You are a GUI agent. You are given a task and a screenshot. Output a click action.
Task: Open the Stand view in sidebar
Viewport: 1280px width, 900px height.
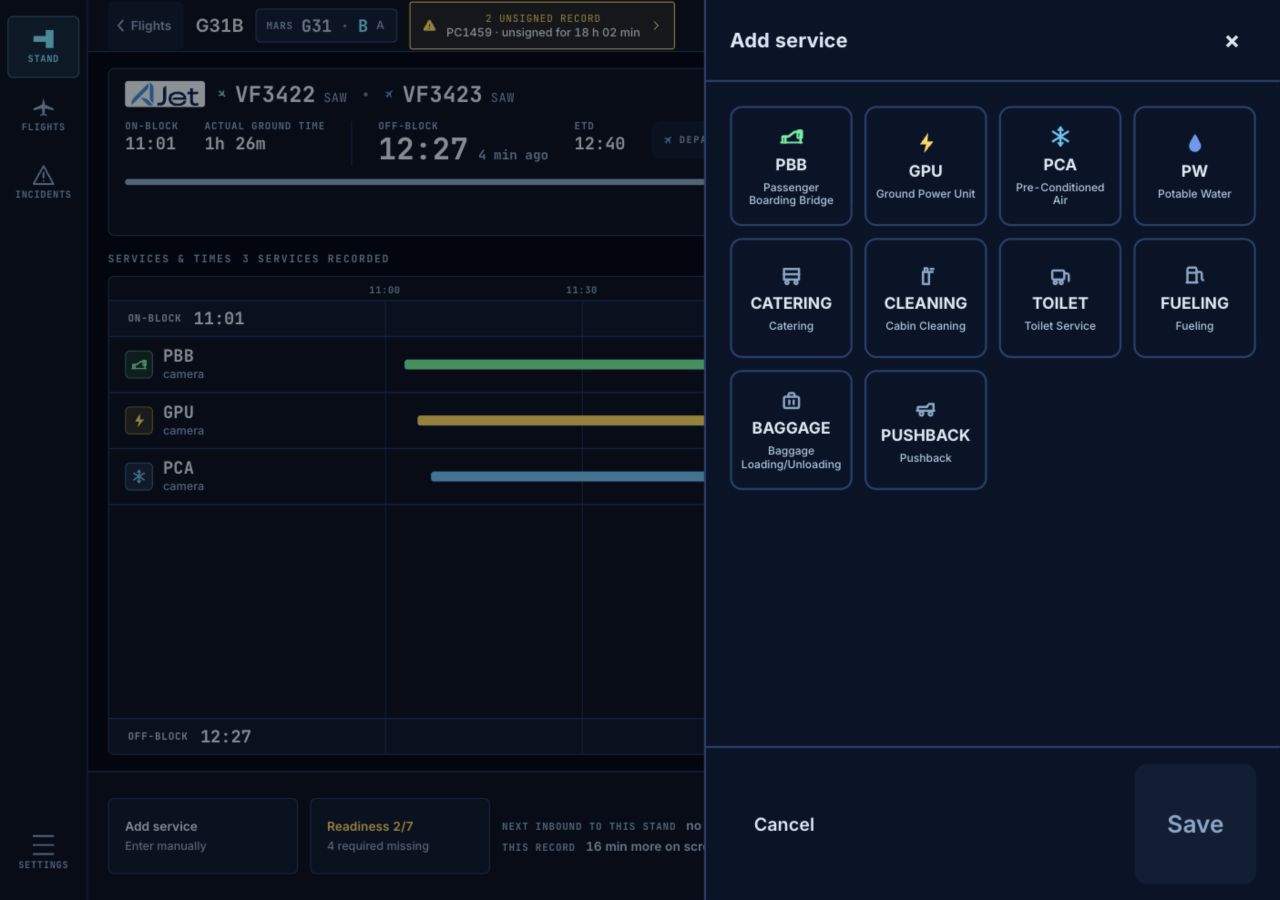[43, 47]
